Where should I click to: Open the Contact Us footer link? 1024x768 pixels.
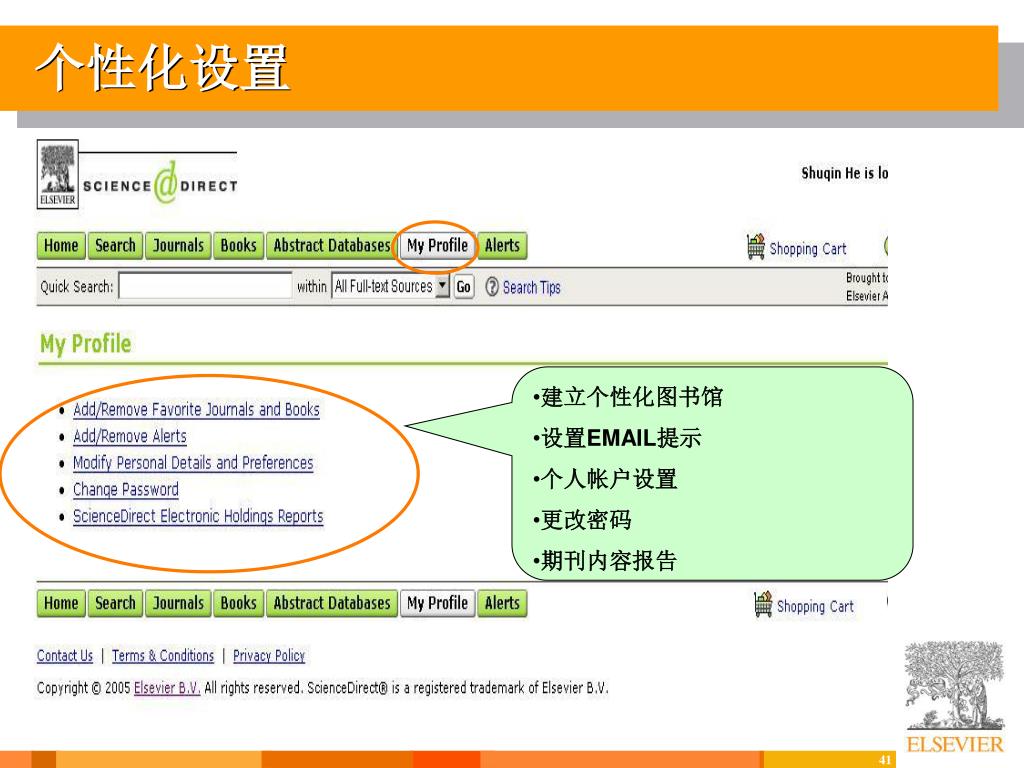tap(65, 656)
